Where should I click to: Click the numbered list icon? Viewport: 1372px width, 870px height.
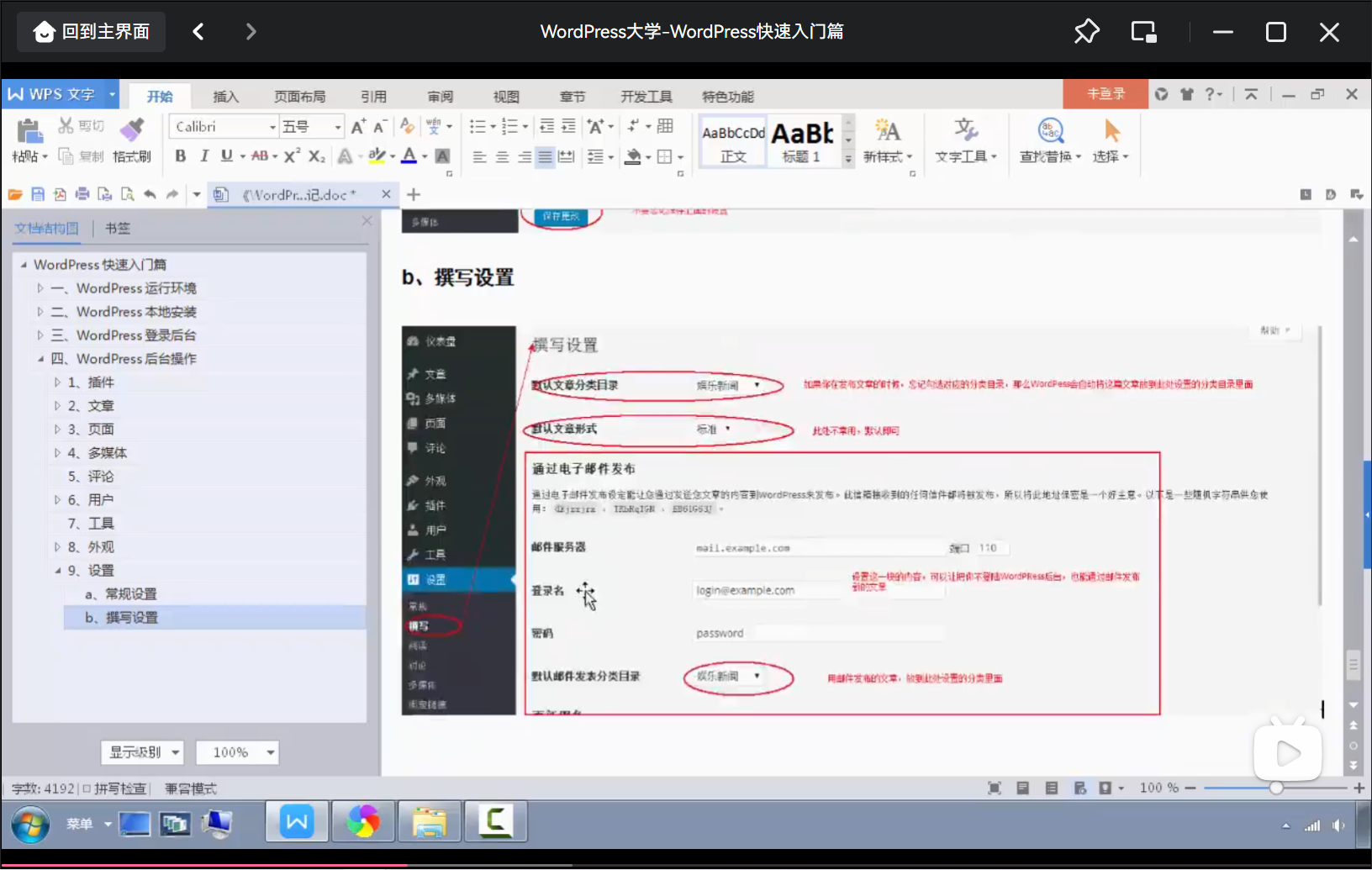[509, 127]
